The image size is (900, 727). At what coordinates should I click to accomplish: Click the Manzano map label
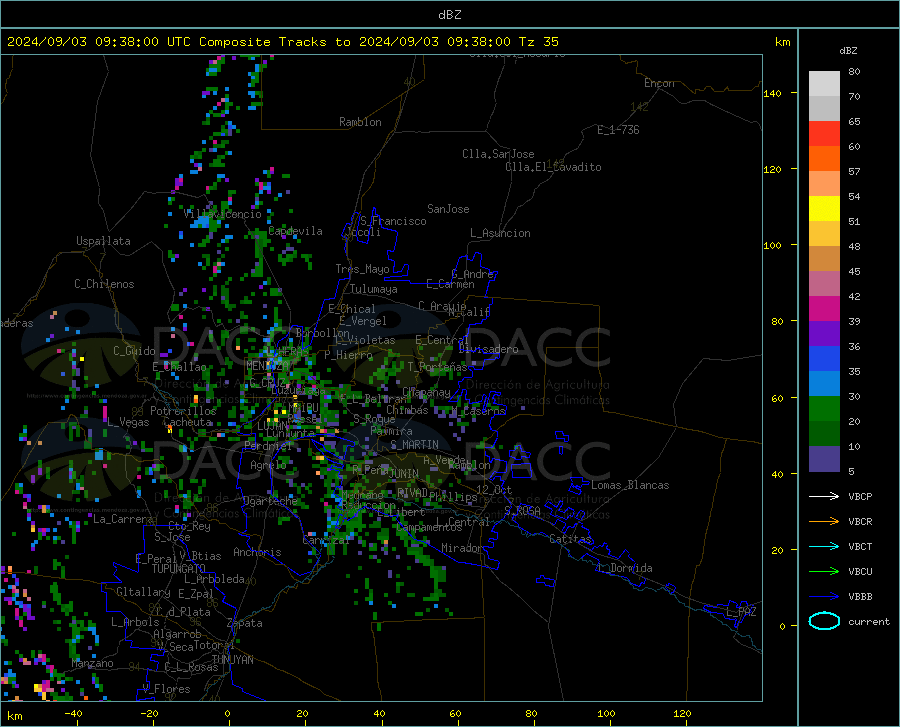[92, 663]
